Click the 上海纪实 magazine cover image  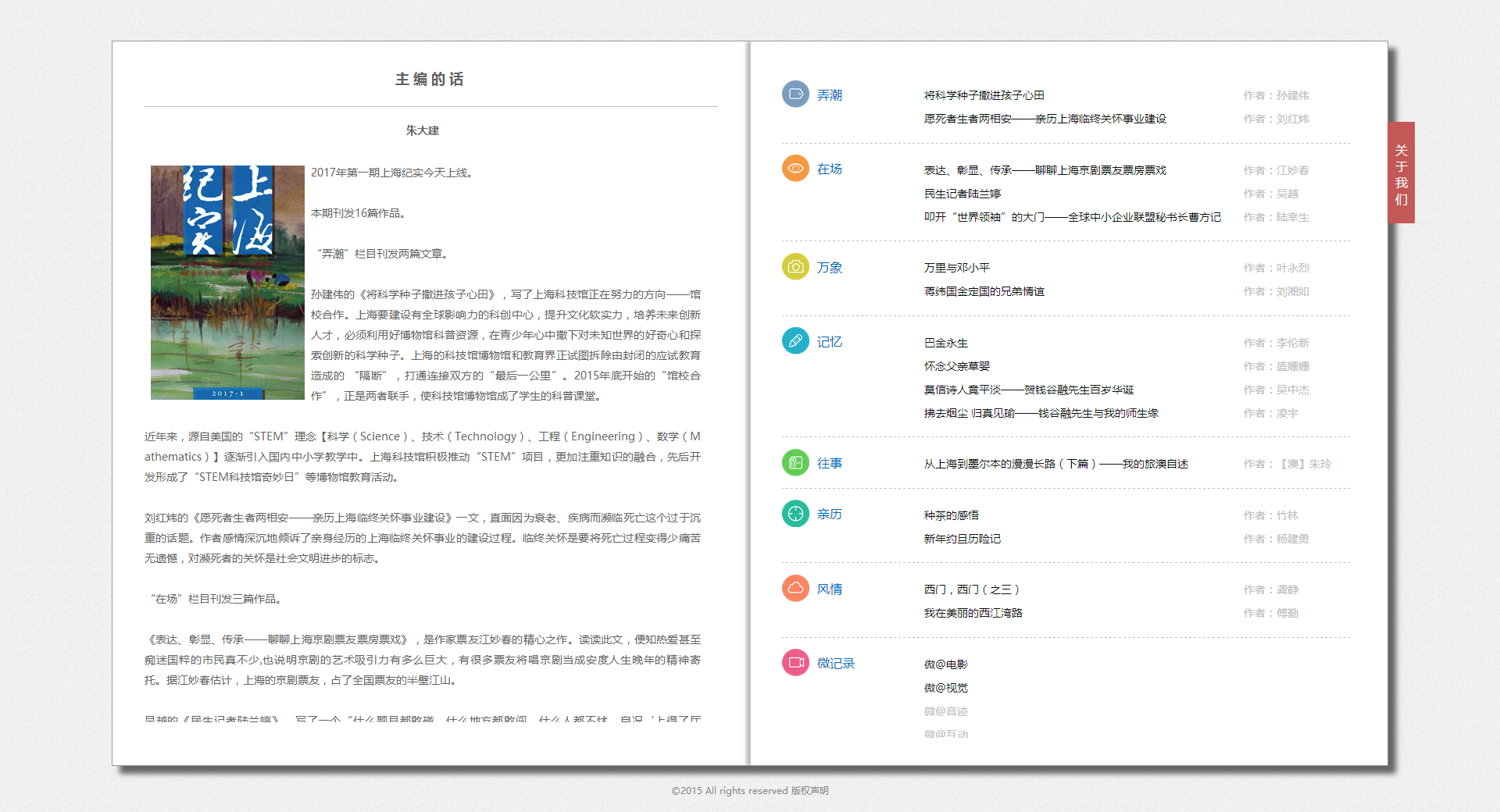tap(227, 283)
